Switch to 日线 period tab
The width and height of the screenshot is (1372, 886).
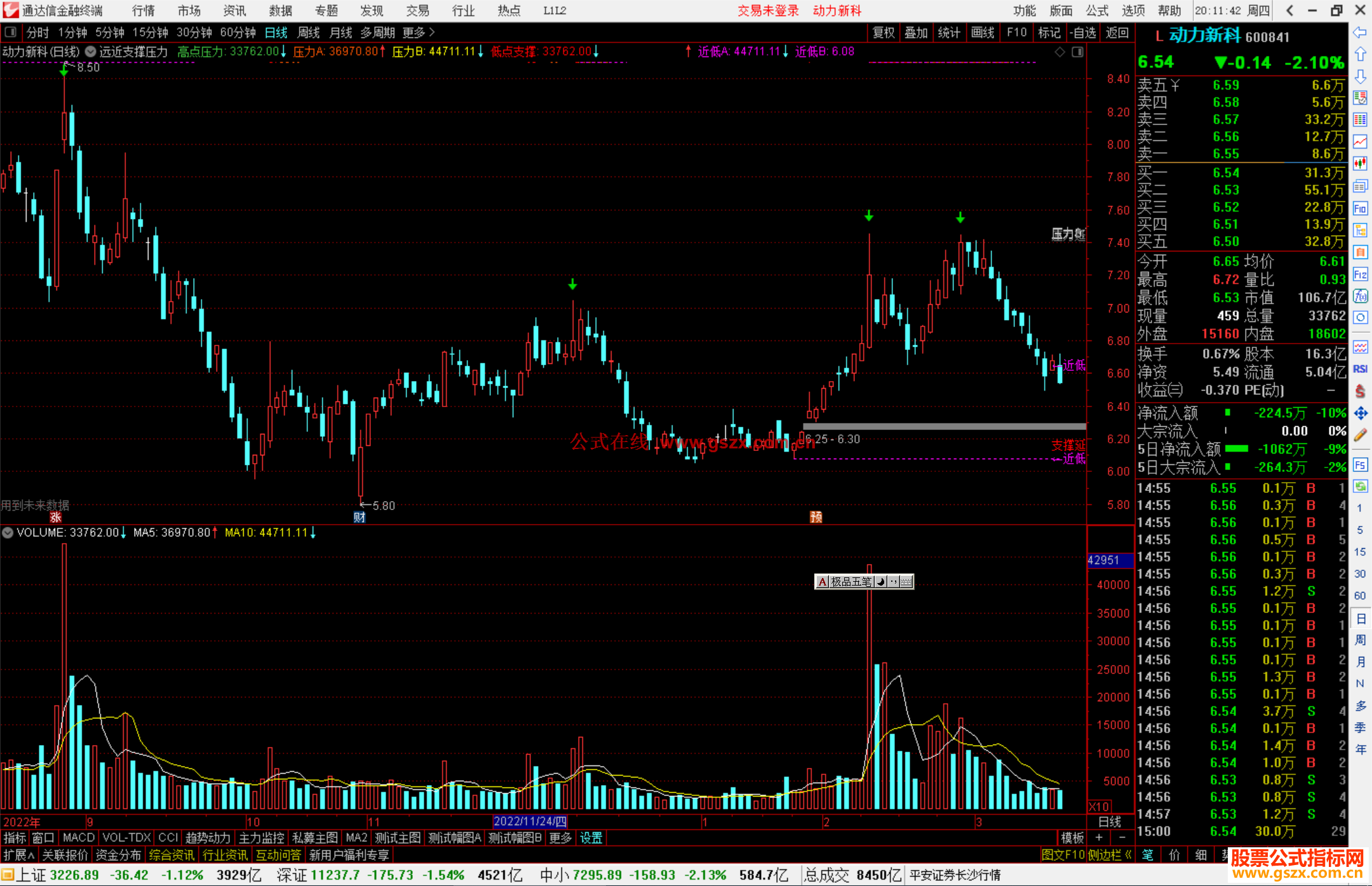(276, 32)
